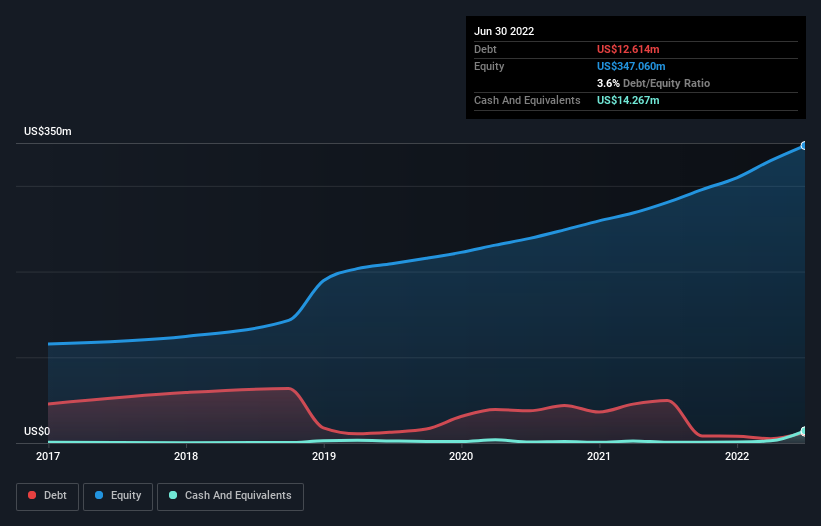Click the teal Cash And Equivalents dot
821x526 pixels.
coord(173,495)
